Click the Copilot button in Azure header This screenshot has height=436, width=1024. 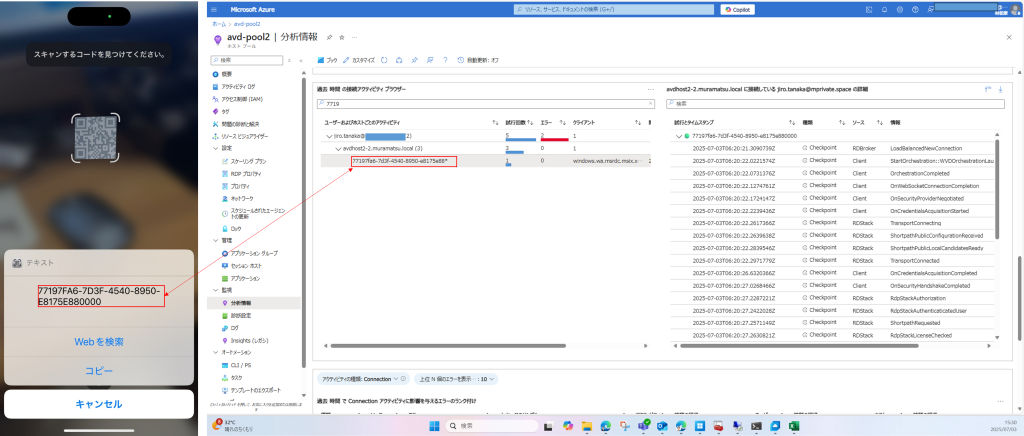[x=737, y=10]
